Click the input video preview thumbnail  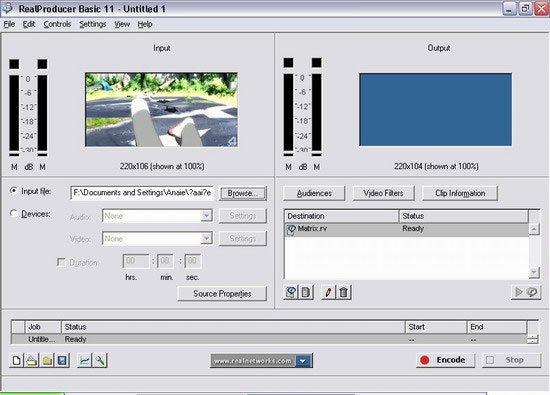point(161,109)
